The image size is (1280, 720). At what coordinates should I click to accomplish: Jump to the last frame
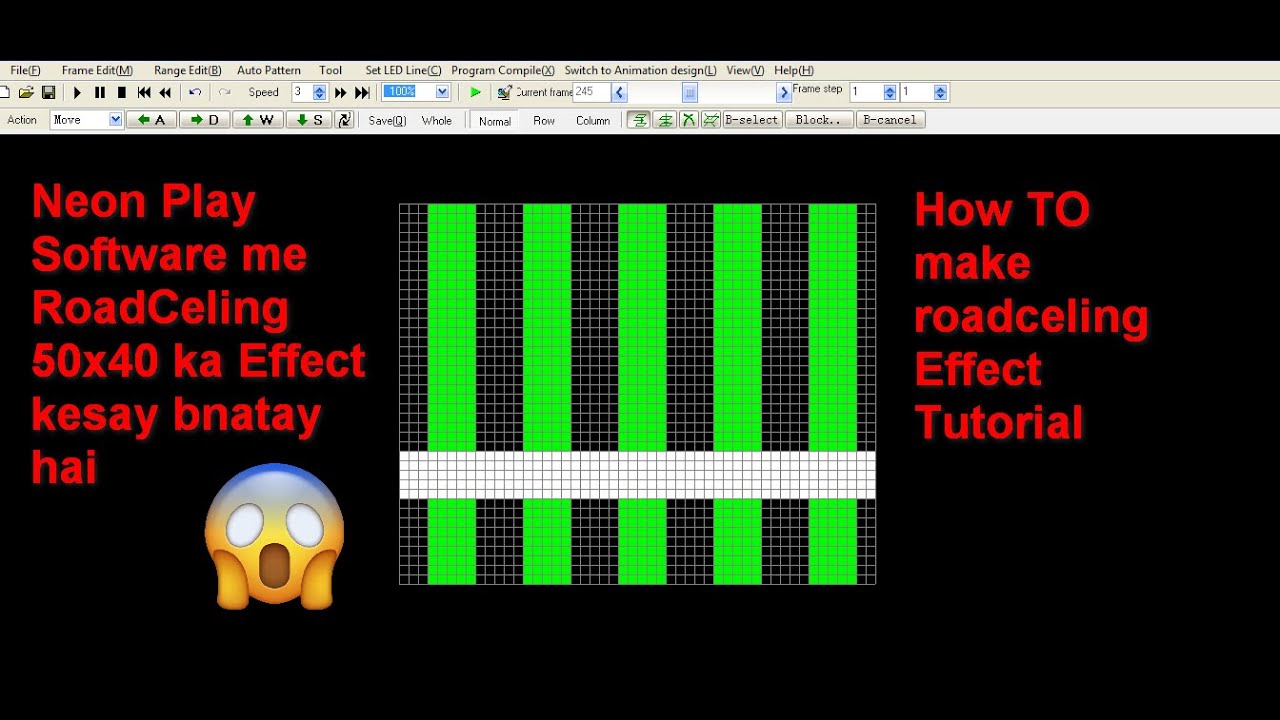(x=363, y=92)
